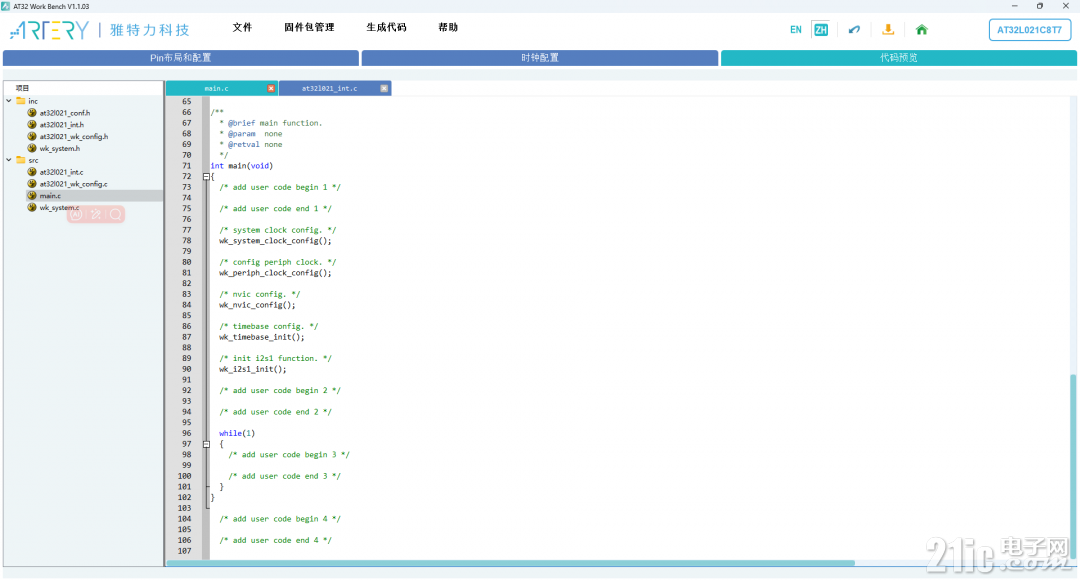Click the 'wk_timebase_init();' line
The width and height of the screenshot is (1080, 580).
(262, 337)
